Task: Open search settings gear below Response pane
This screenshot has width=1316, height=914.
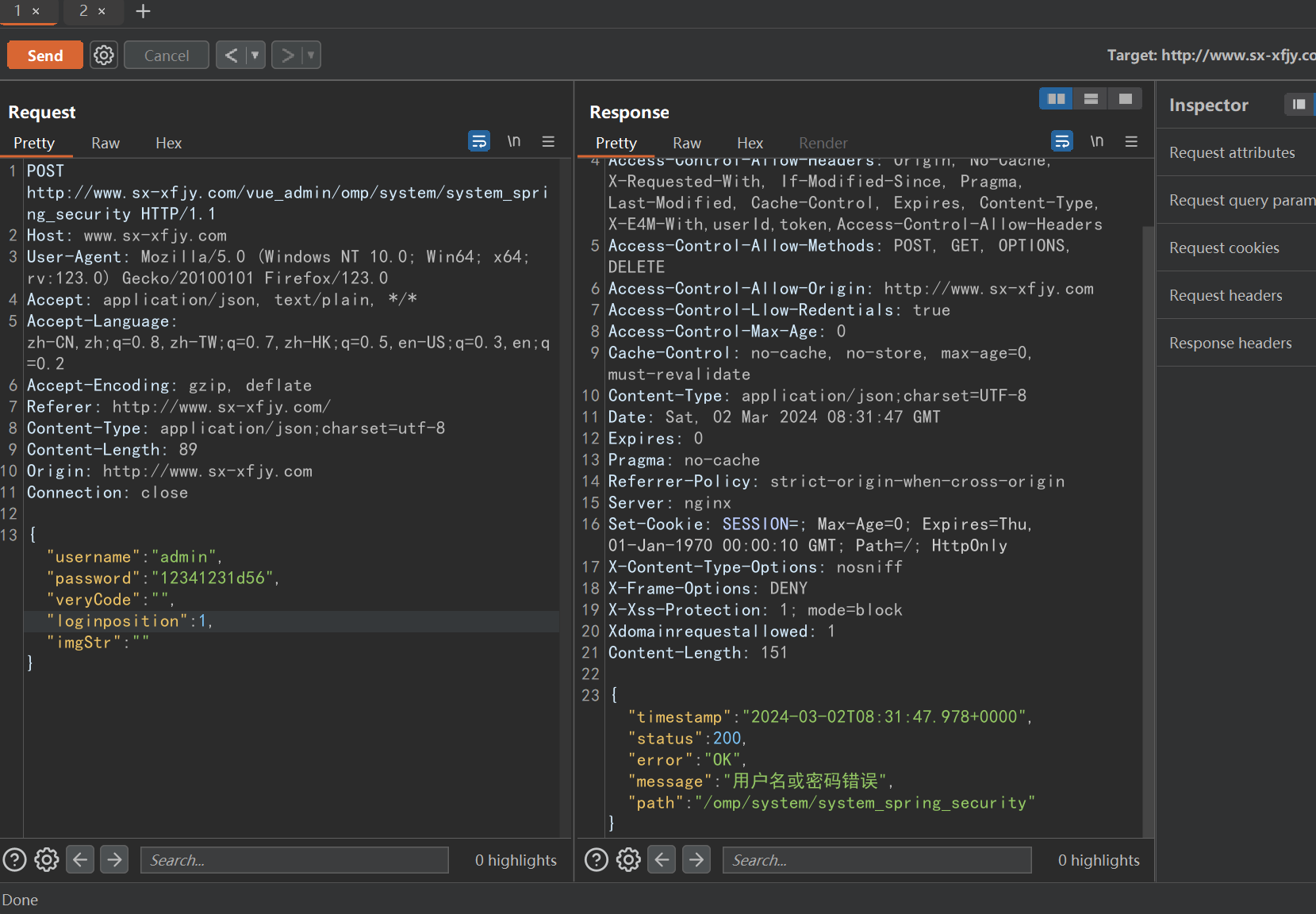Action: [x=628, y=859]
